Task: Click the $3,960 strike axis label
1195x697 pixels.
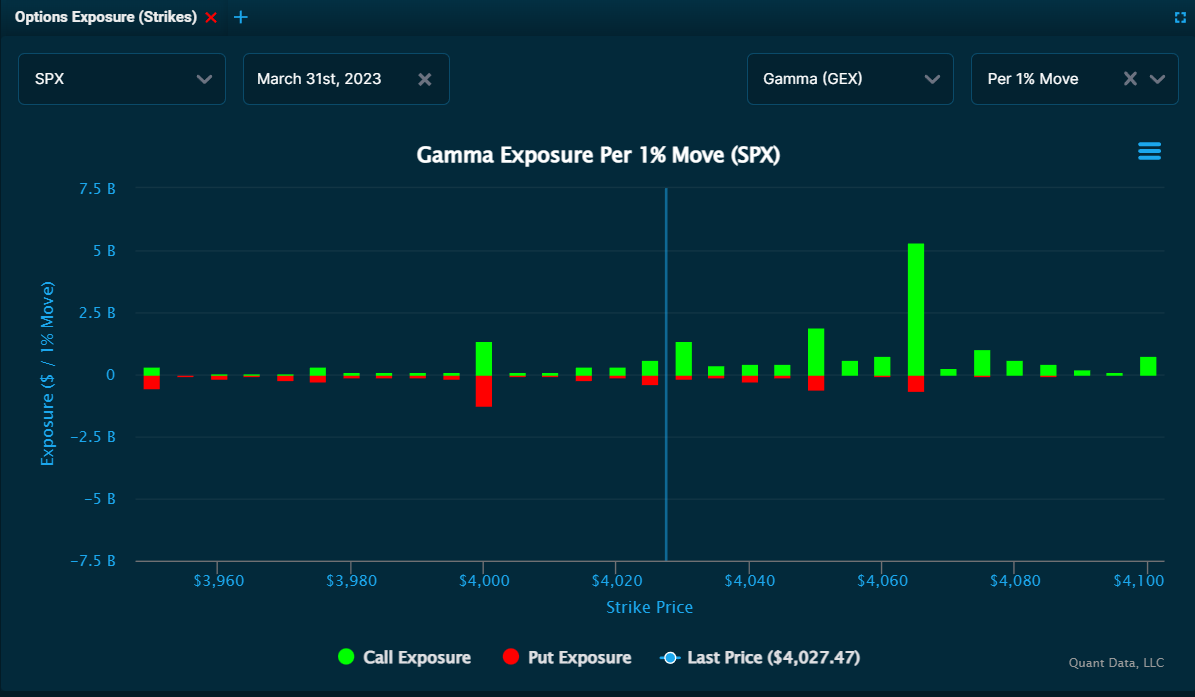Action: tap(219, 581)
